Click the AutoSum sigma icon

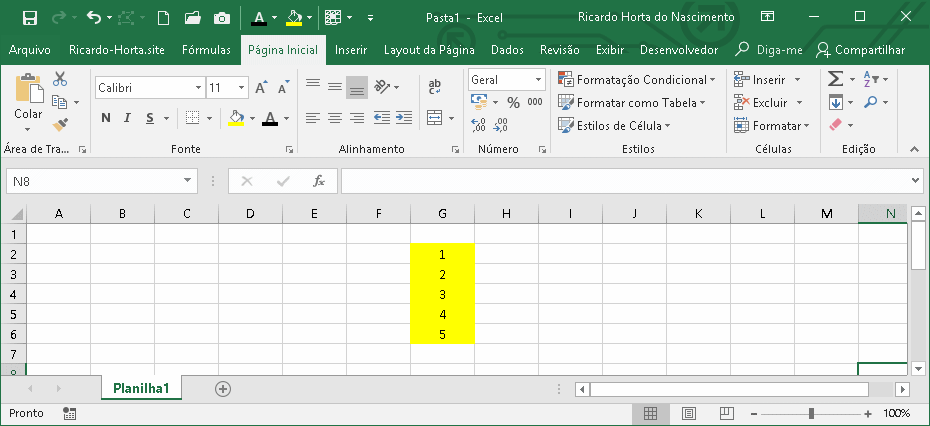pyautogui.click(x=836, y=79)
